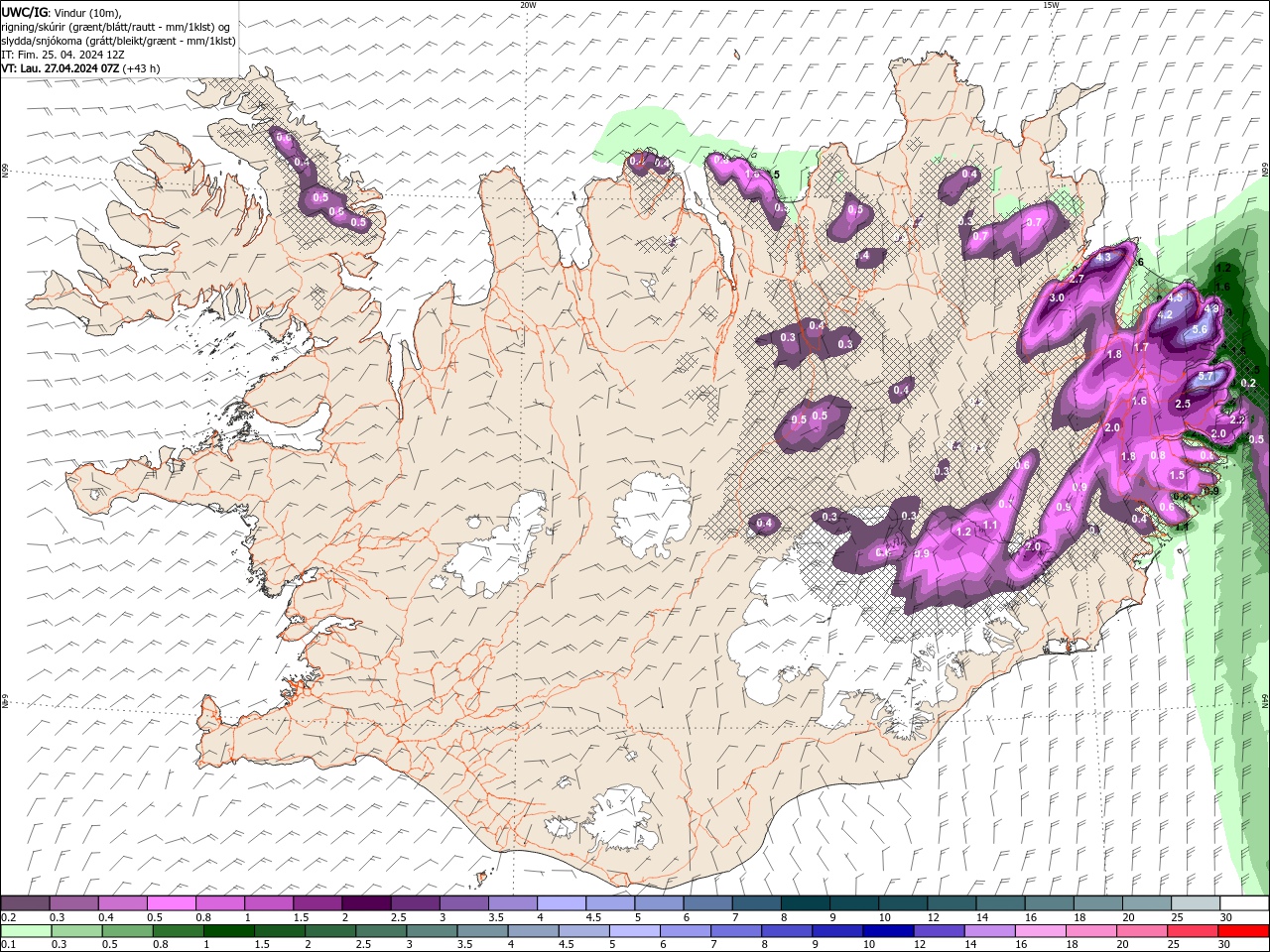Pick the bottom row swatch labeled 2.5
Viewport: 1270px width, 952px height.
380,931
